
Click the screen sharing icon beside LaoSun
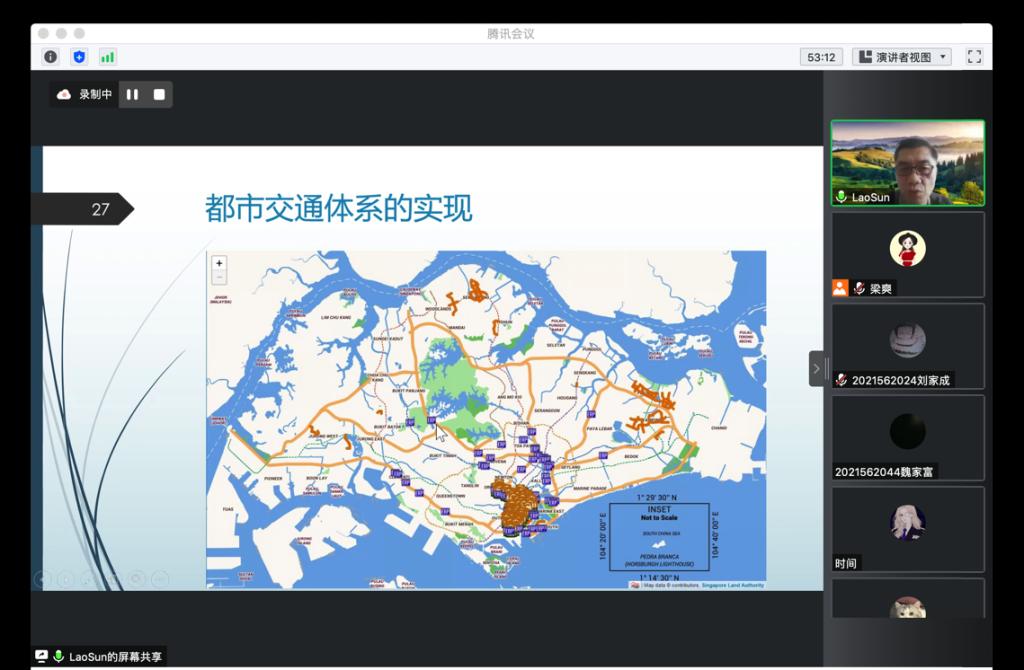(x=41, y=656)
